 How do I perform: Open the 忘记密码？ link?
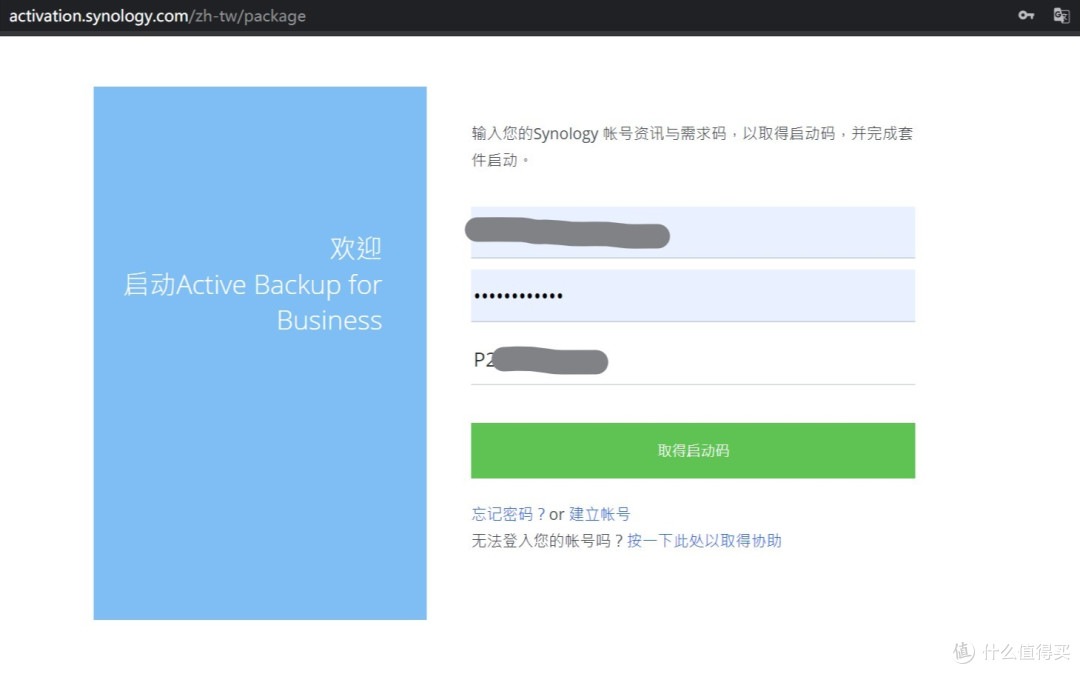pyautogui.click(x=508, y=514)
